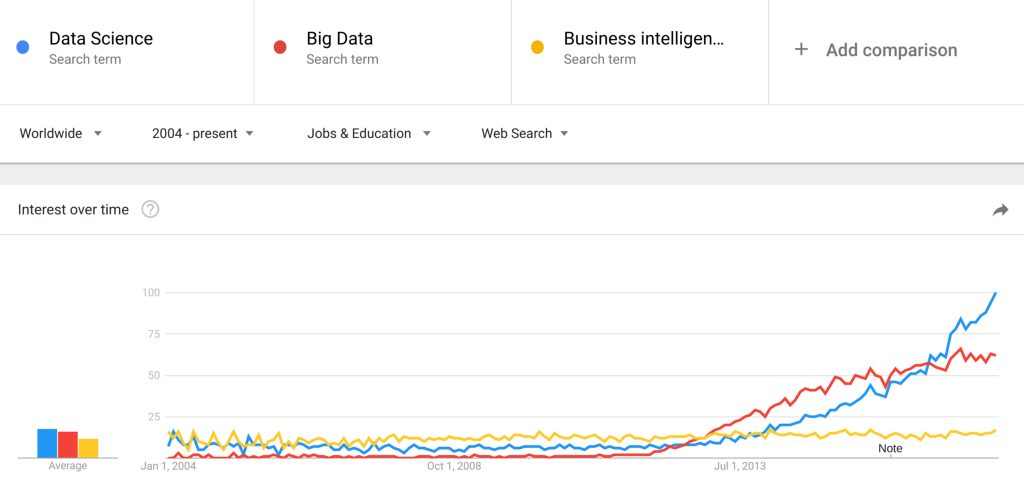
Task: Click the red Average bar
Action: [68, 444]
